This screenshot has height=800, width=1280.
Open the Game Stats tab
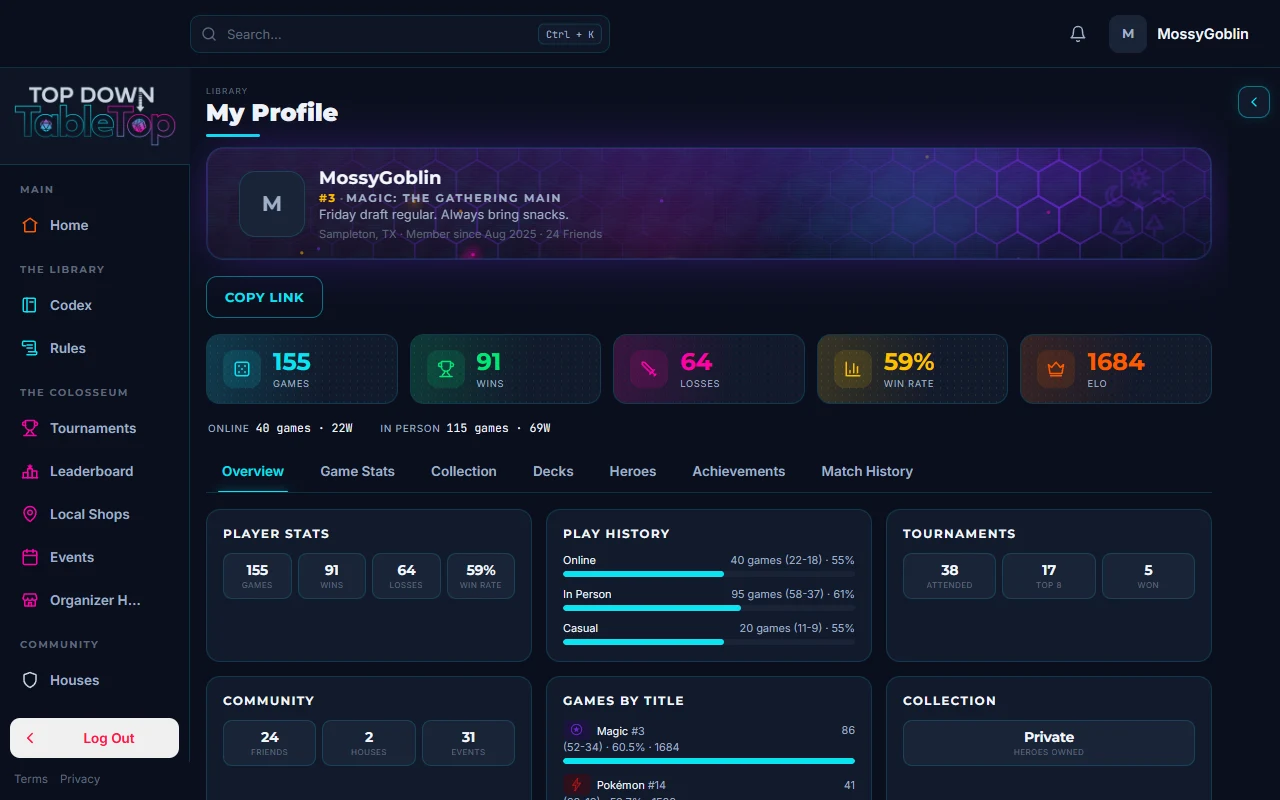click(x=357, y=471)
